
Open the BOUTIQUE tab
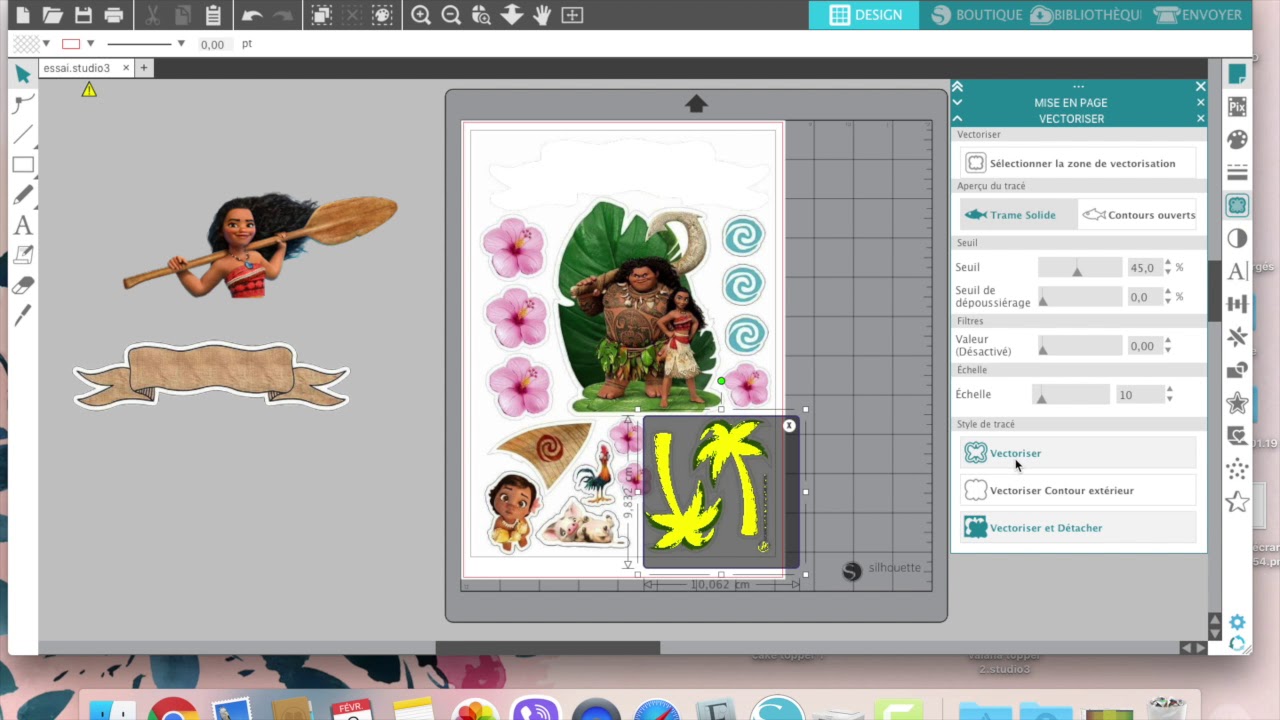976,15
